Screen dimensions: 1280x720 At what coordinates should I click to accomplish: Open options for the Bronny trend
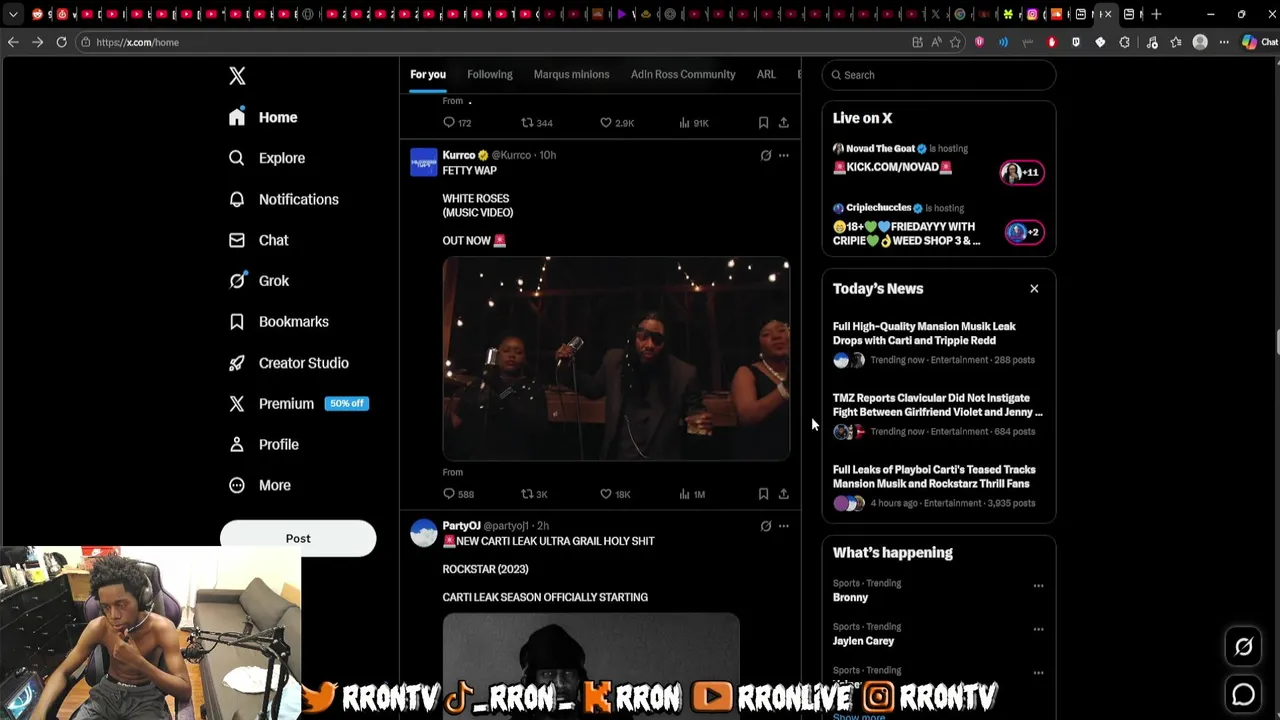coord(1038,586)
